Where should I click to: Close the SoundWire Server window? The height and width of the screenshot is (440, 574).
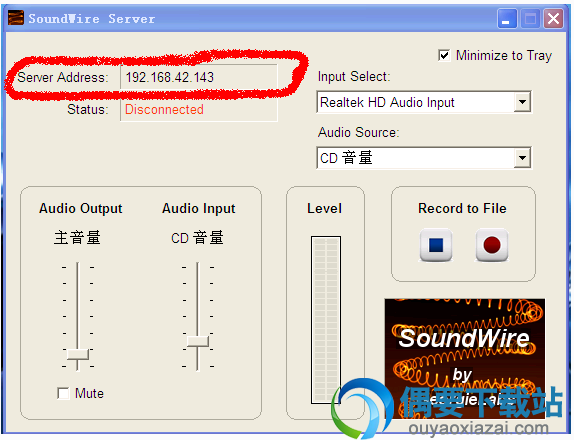click(x=553, y=18)
